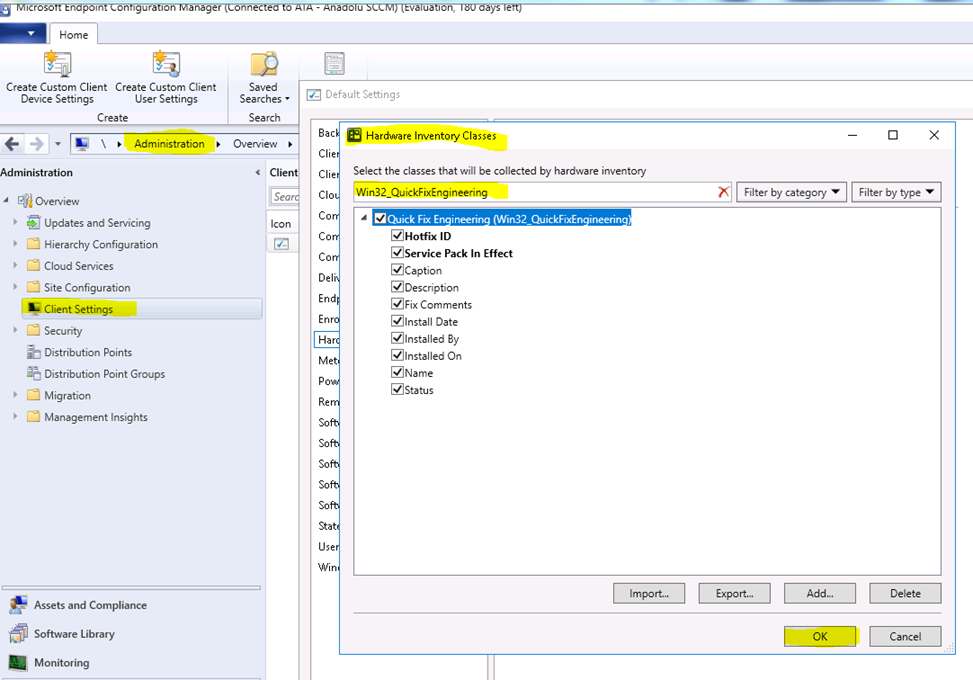Collapse the Overview tree node
Screen dimensions: 973x680
click(6, 200)
